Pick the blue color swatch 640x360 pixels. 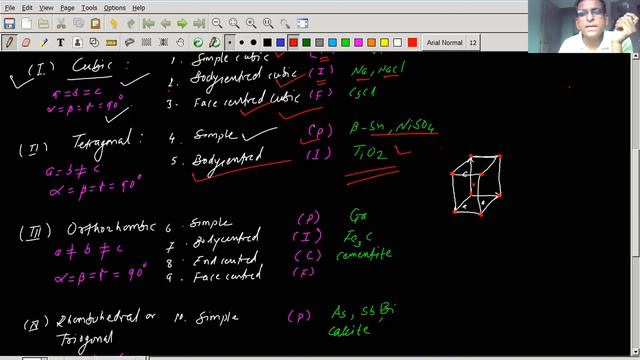click(280, 42)
